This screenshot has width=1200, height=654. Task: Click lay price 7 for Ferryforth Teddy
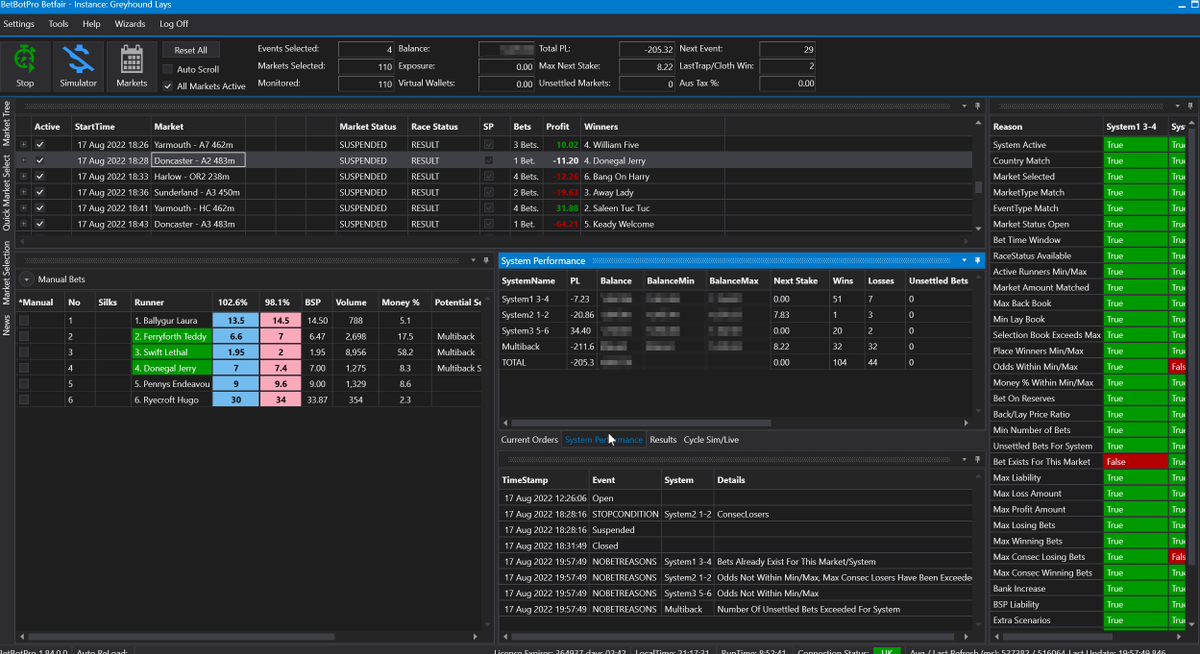coord(281,336)
